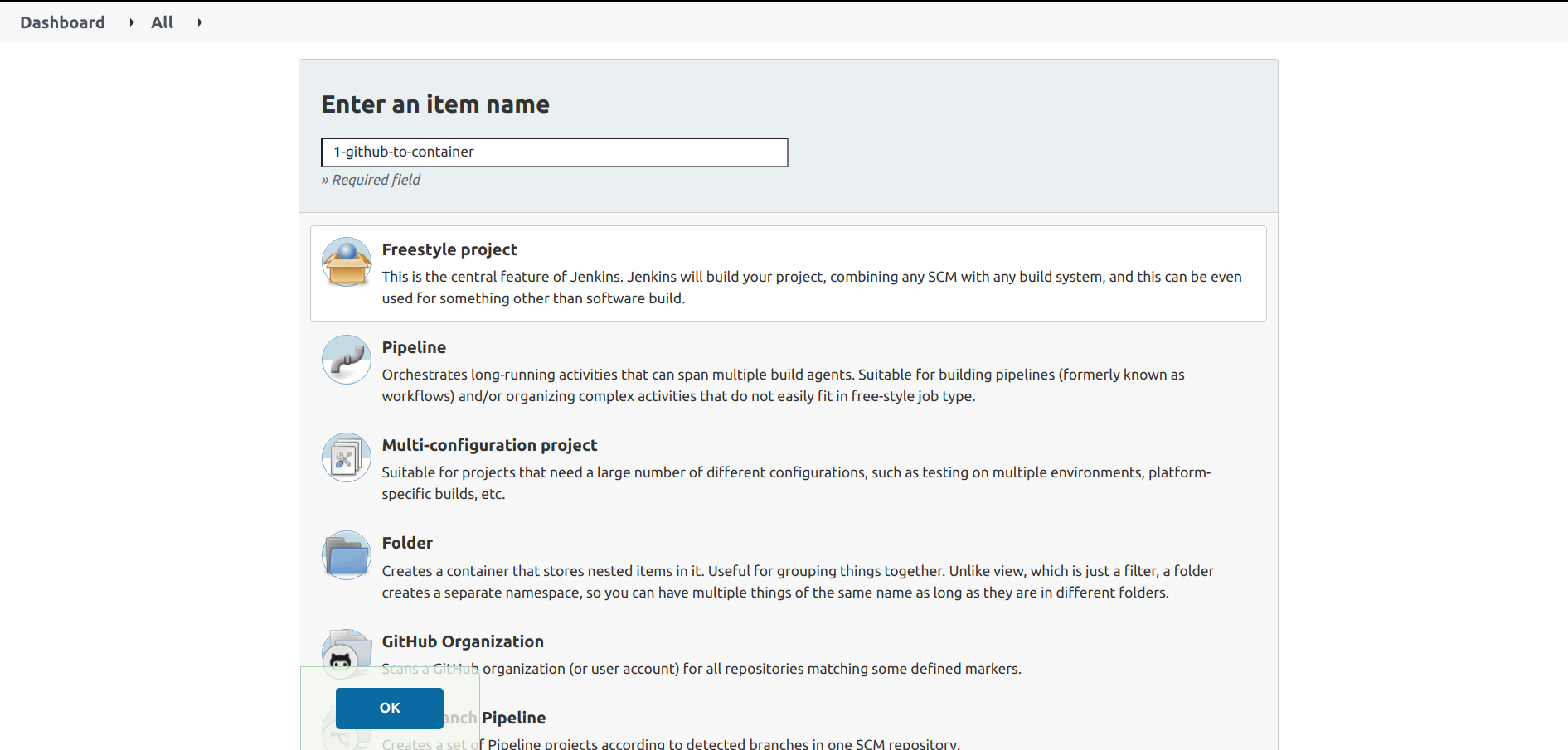Image resolution: width=1568 pixels, height=750 pixels.
Task: Select the Freestyle project title
Action: [449, 249]
